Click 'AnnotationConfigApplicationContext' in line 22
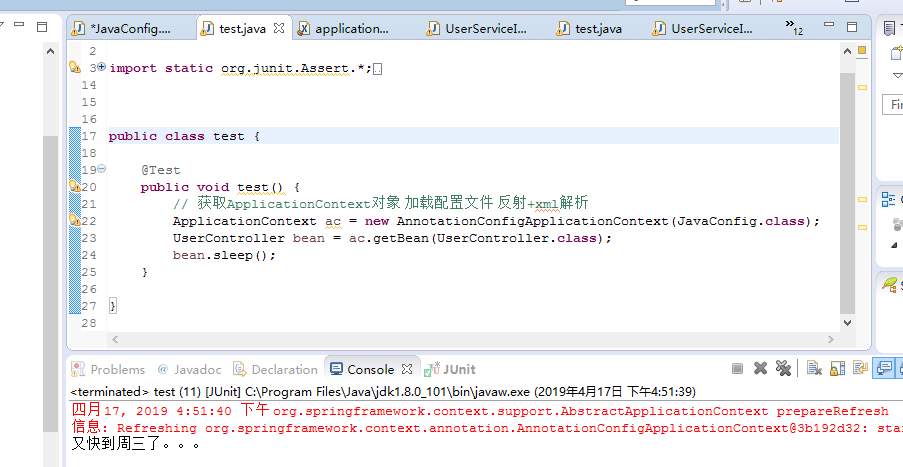This screenshot has width=903, height=467. pos(532,221)
